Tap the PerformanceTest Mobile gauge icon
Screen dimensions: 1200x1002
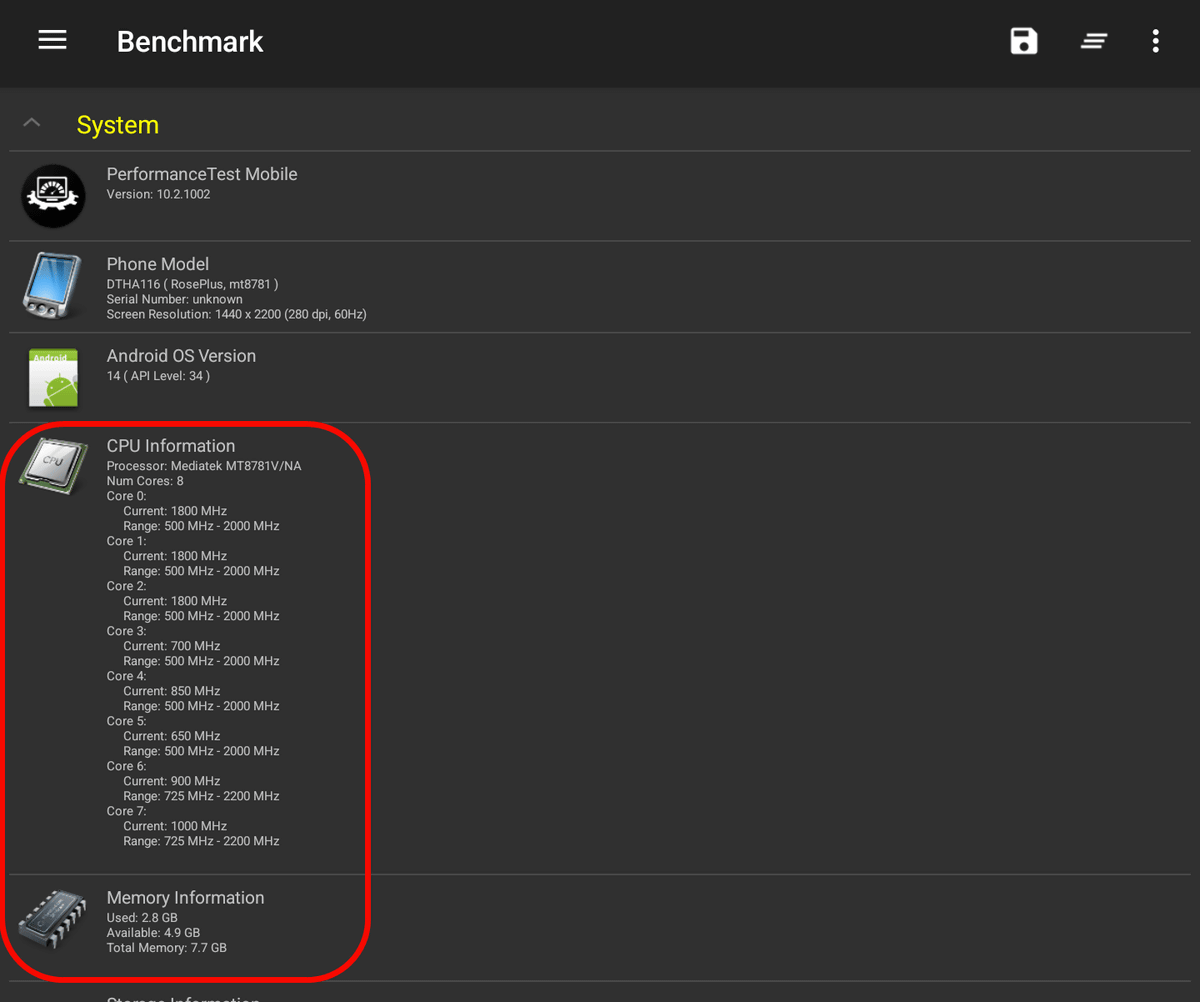point(53,195)
